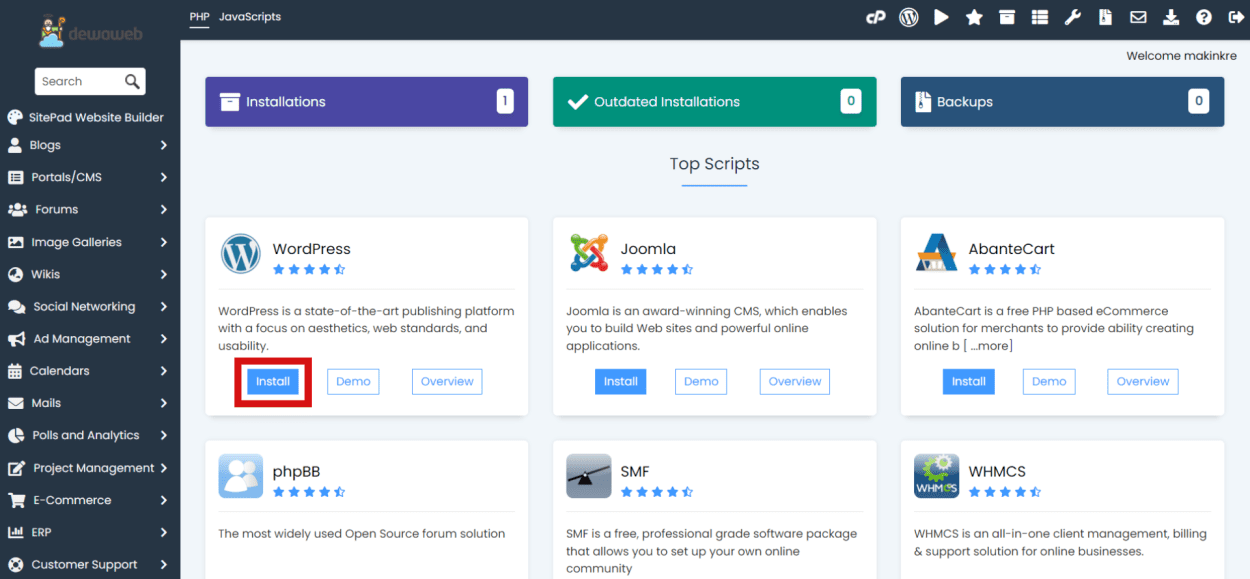Click the AbanteCart logo icon

pyautogui.click(x=937, y=254)
